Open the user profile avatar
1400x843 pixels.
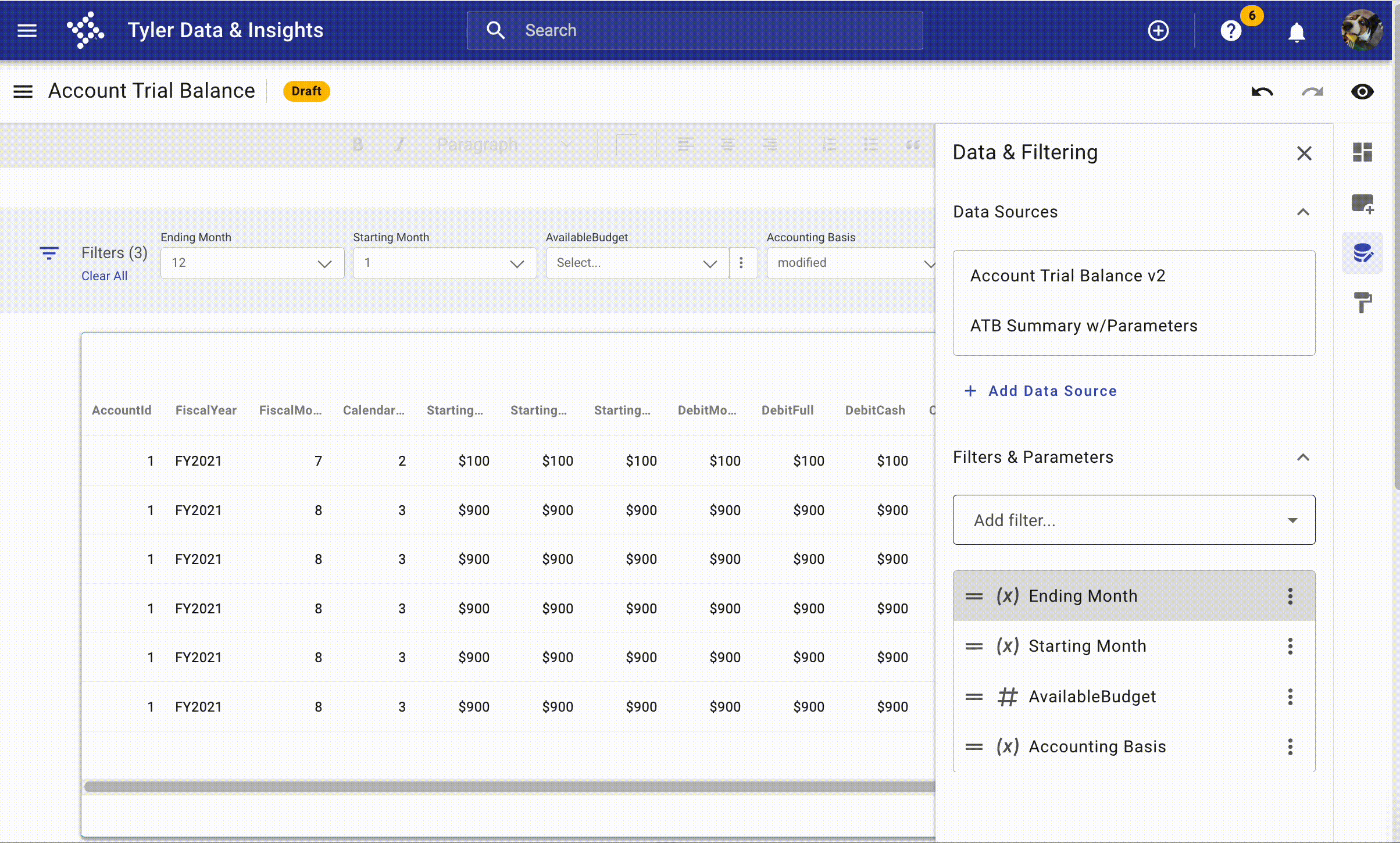[1362, 30]
